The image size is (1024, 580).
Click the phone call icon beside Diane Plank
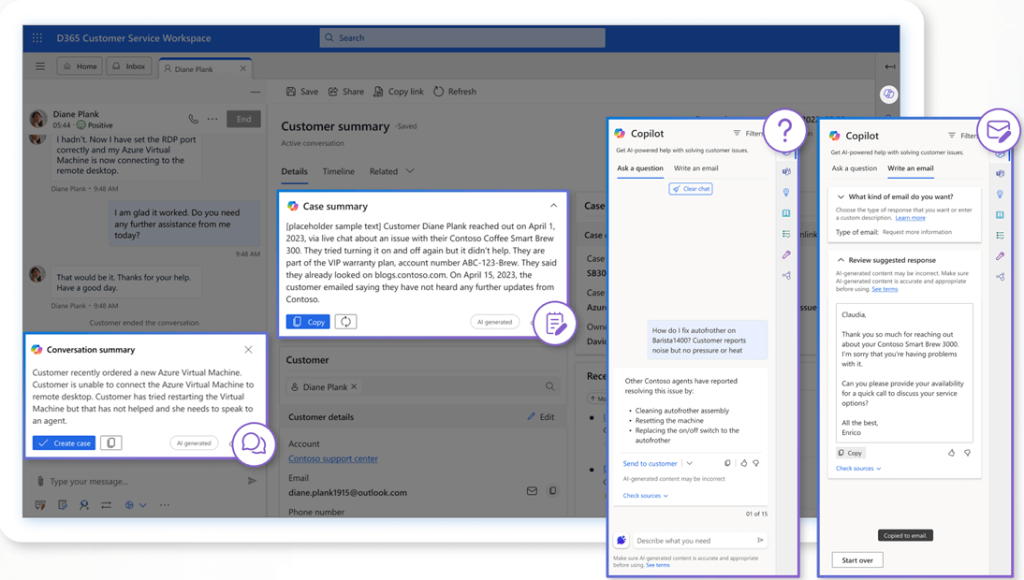tap(193, 119)
